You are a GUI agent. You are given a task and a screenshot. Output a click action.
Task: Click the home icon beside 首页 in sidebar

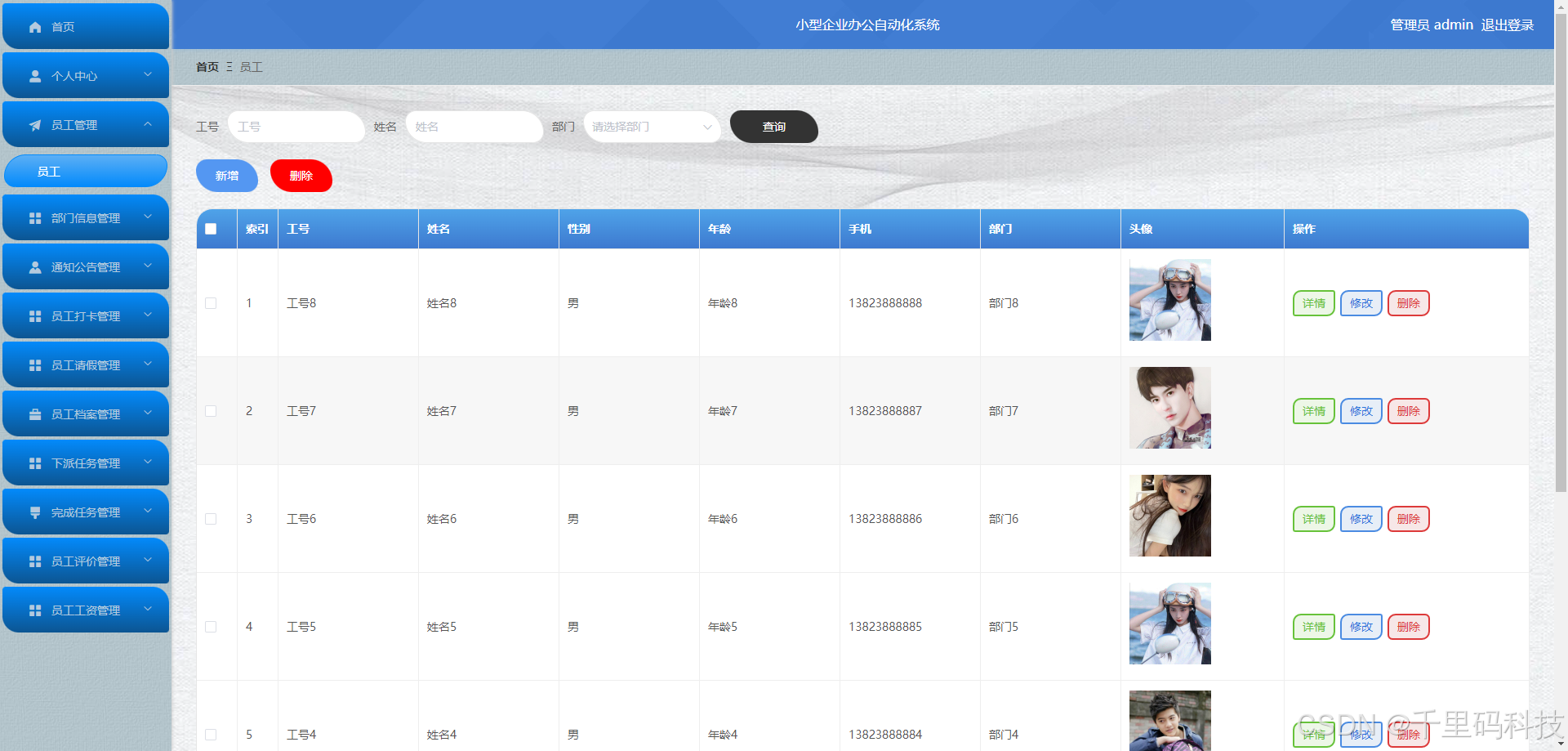[x=35, y=27]
